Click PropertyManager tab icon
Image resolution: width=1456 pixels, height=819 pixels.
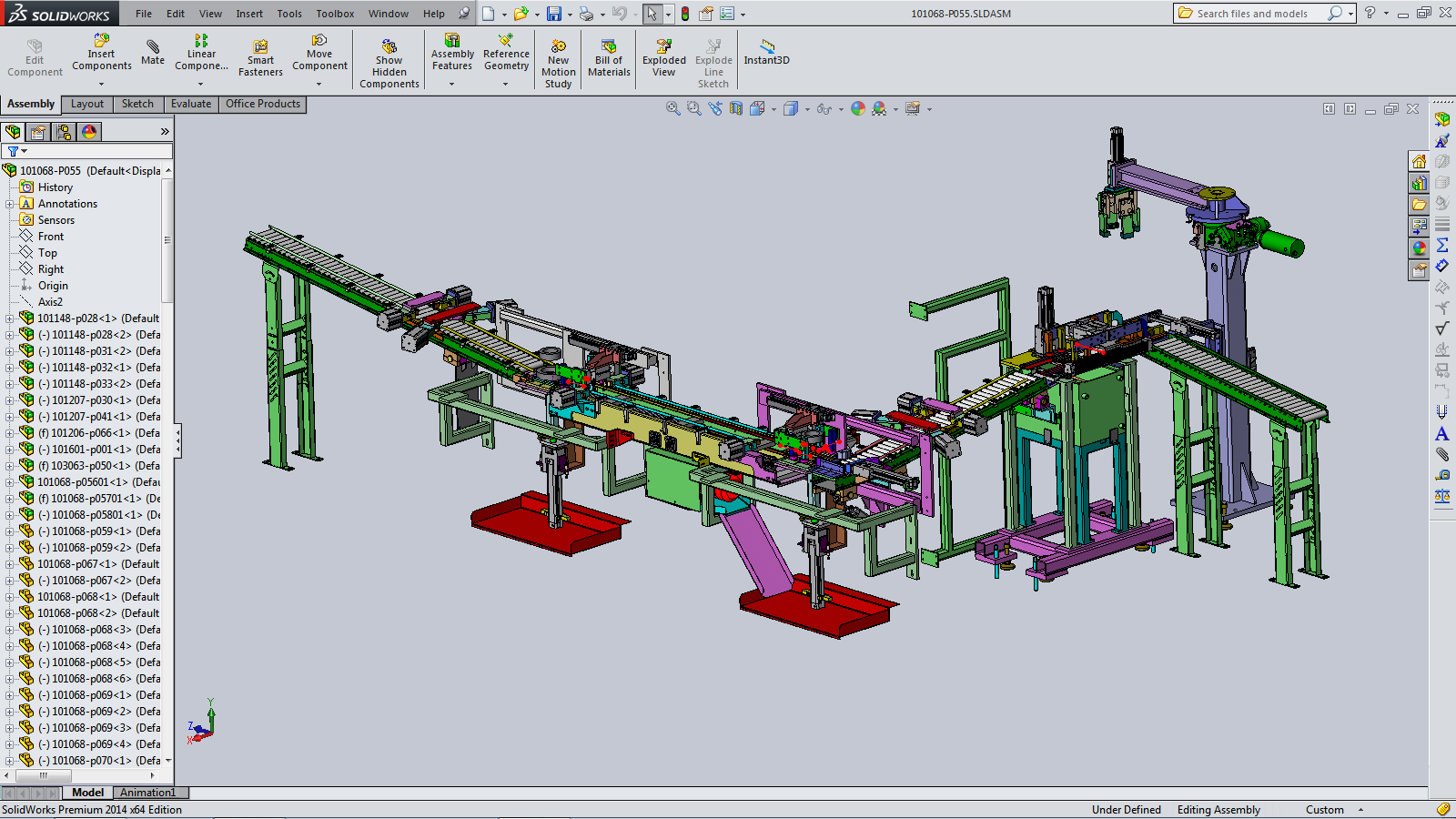click(38, 132)
